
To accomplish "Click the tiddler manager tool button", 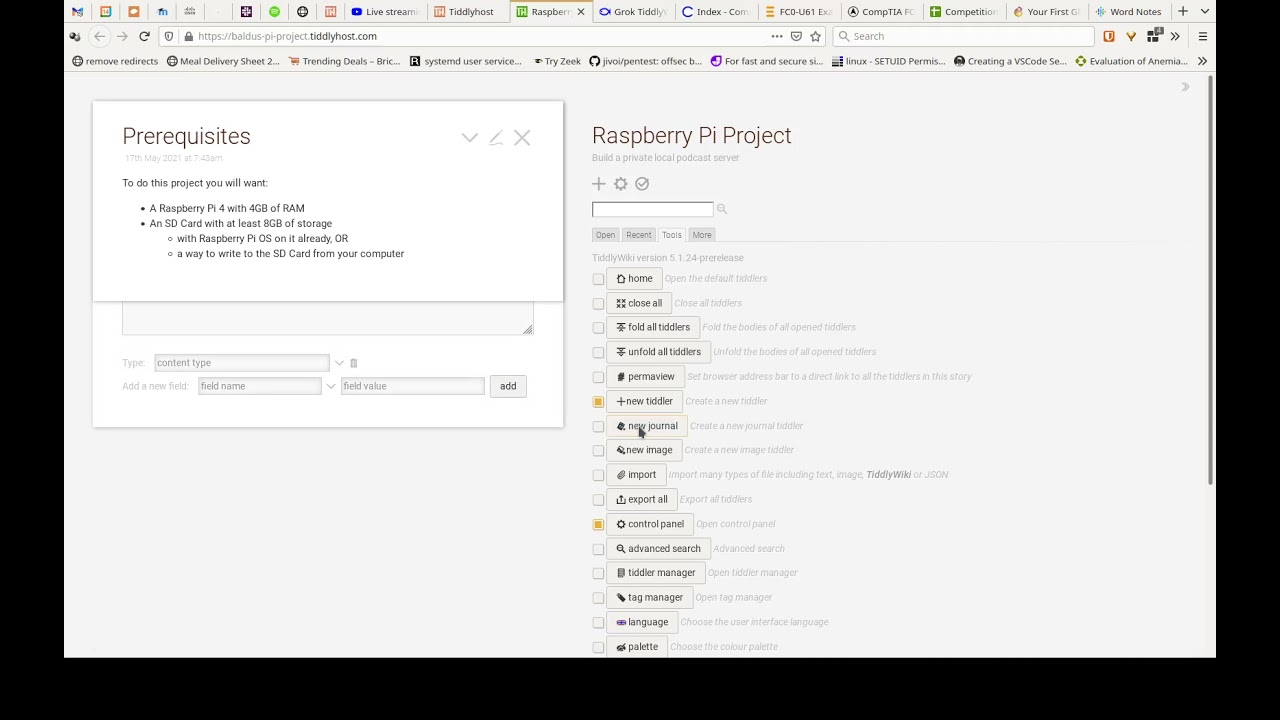I will coord(655,573).
